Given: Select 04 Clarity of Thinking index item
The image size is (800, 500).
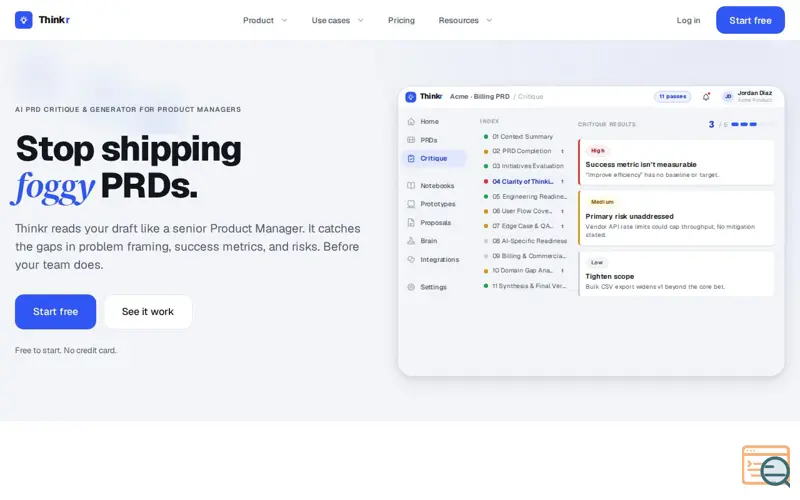Looking at the screenshot, I should click(522, 181).
